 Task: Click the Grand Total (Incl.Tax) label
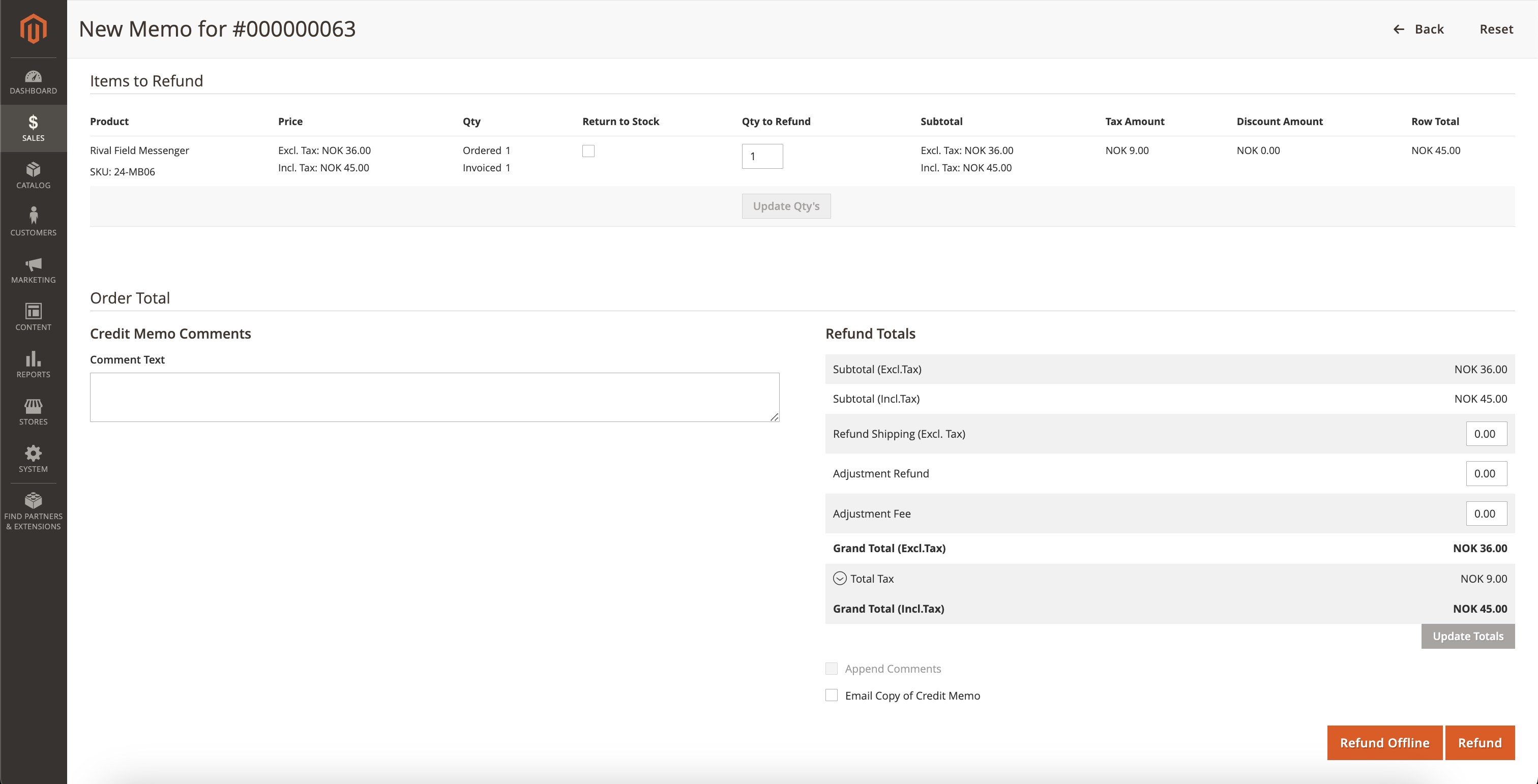[889, 609]
